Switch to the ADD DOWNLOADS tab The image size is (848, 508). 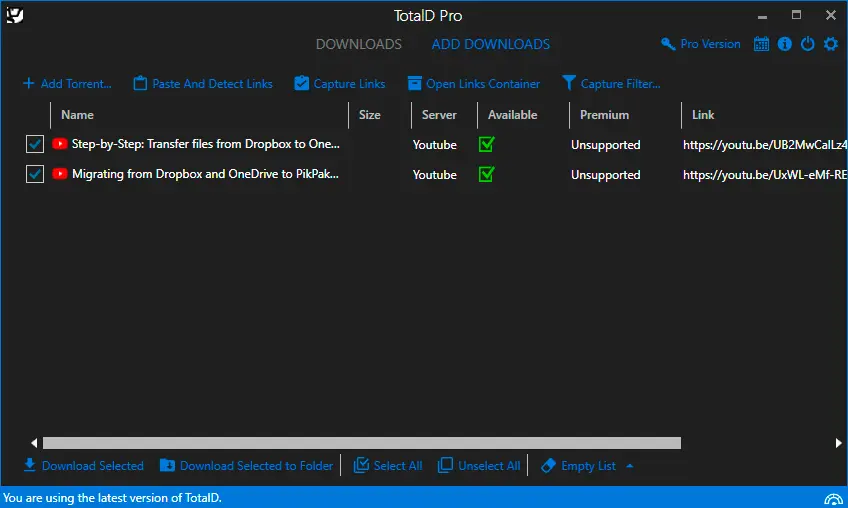click(x=491, y=44)
